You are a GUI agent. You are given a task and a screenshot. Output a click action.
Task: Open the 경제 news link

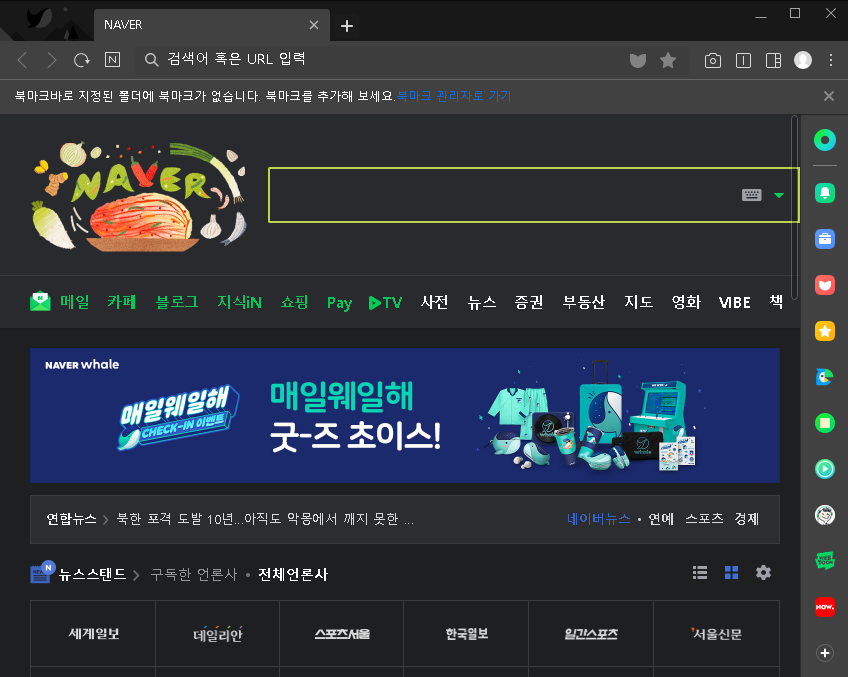(746, 519)
